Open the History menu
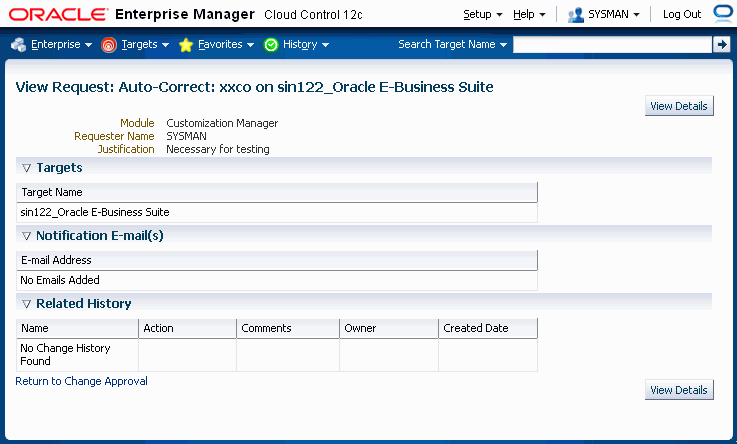Viewport: 737px width, 444px height. [x=306, y=44]
